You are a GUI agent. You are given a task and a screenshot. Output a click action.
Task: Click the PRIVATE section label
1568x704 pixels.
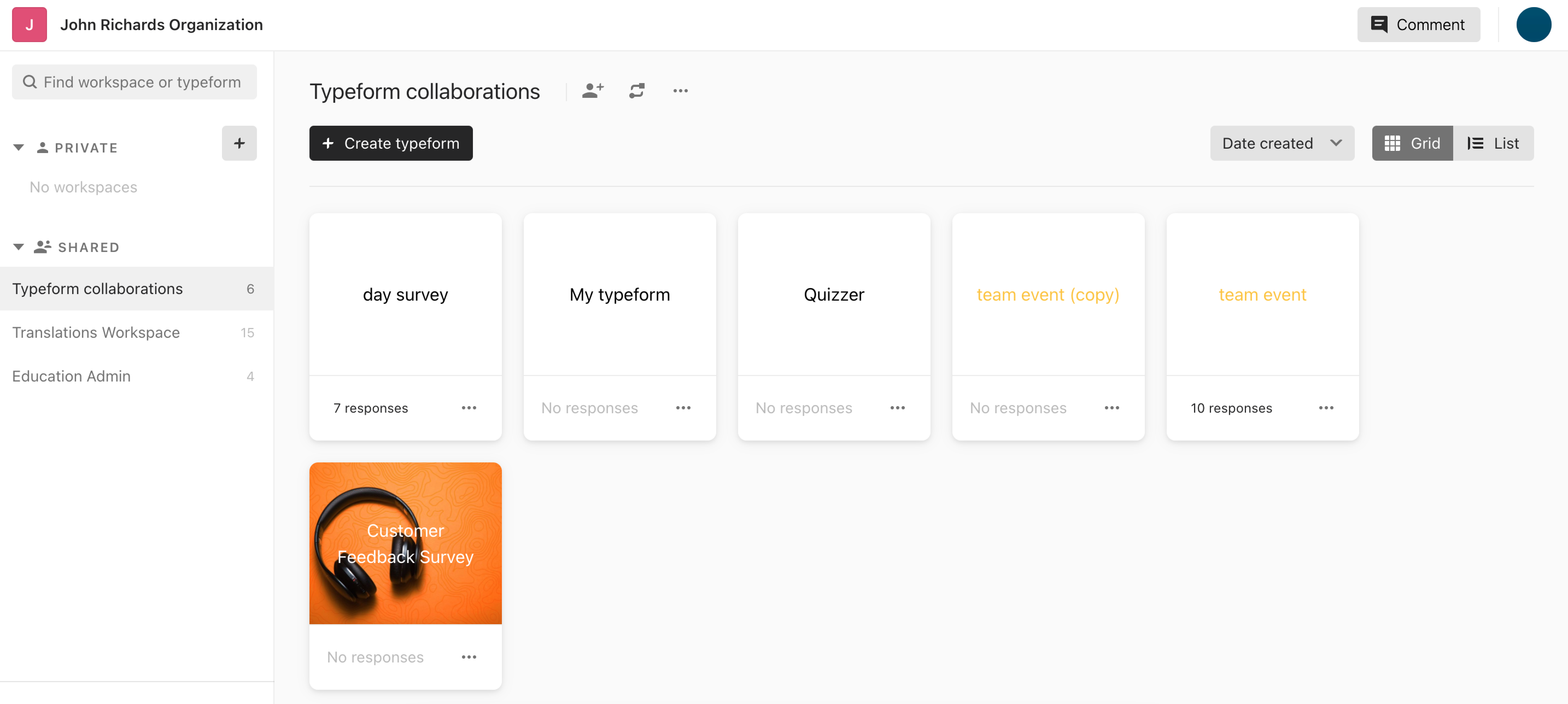[x=86, y=148]
